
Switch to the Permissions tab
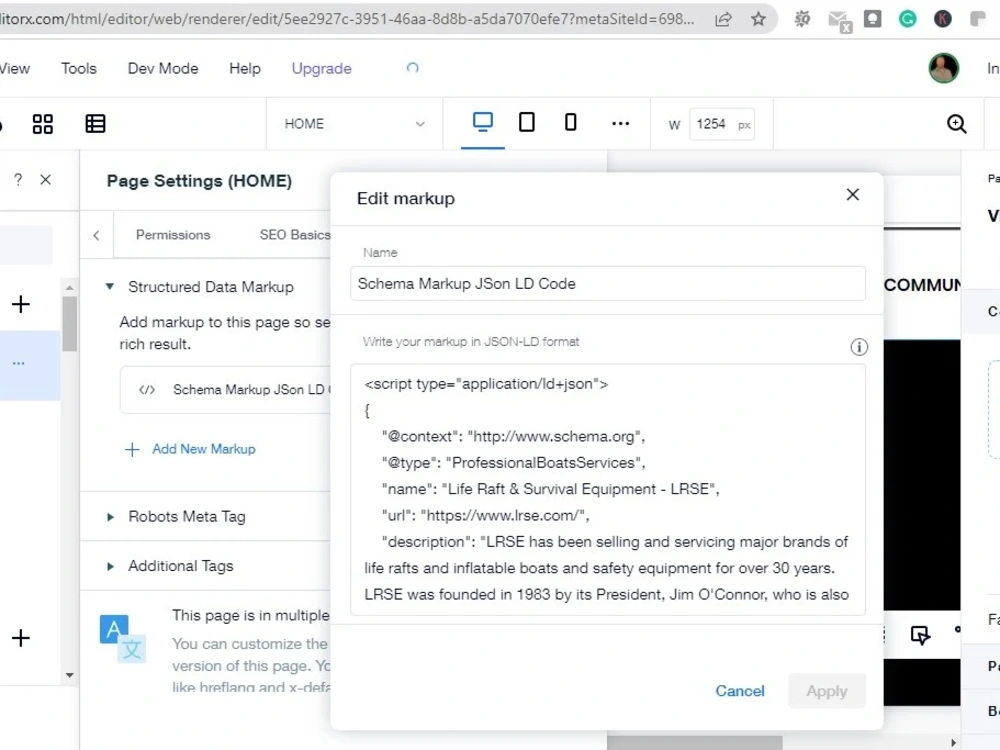[x=173, y=235]
